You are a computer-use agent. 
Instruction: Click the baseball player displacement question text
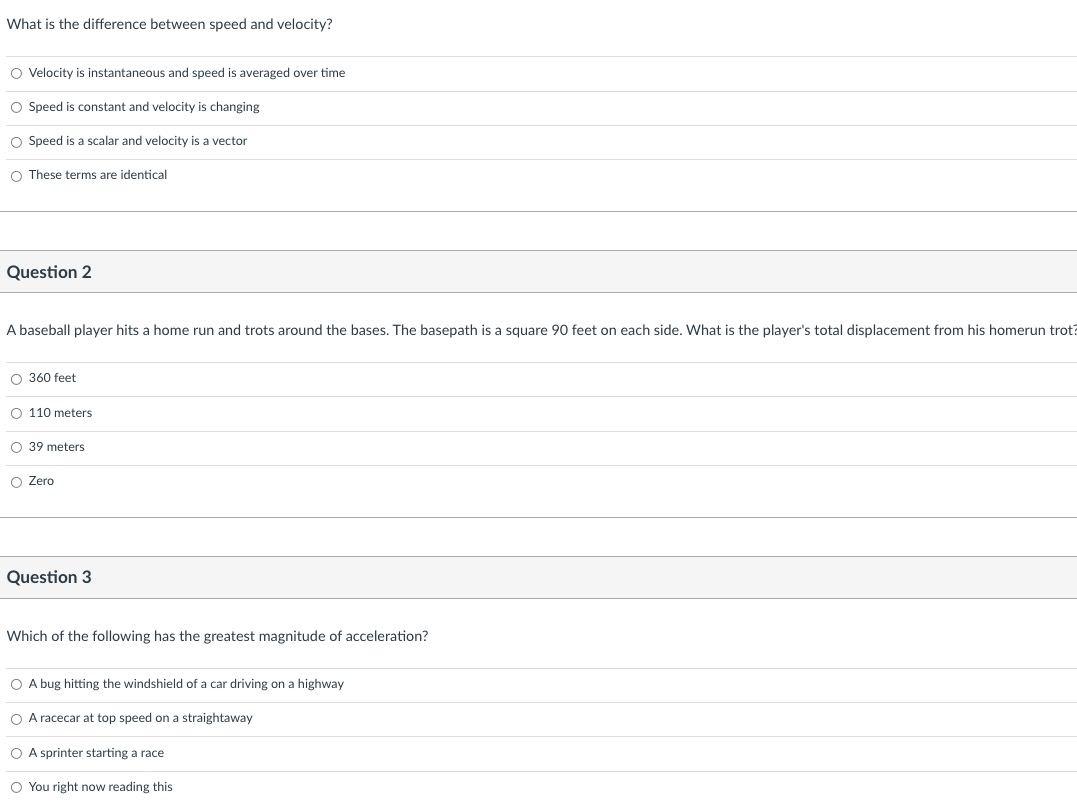point(541,330)
